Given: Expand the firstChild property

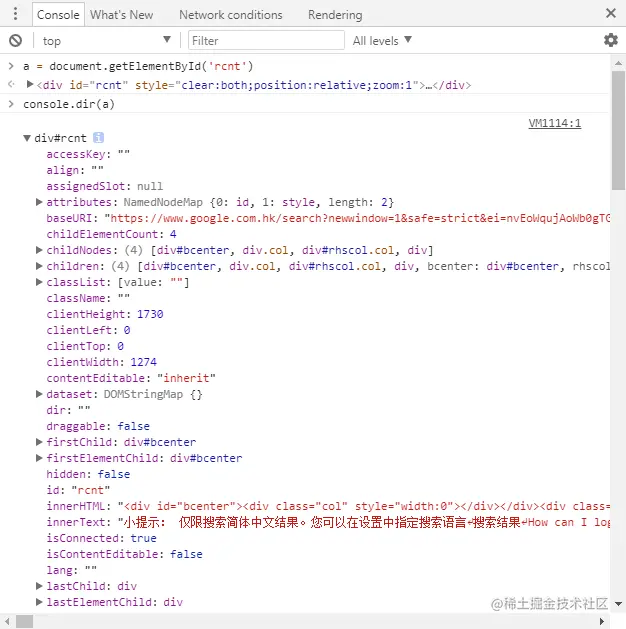Looking at the screenshot, I should [x=39, y=442].
